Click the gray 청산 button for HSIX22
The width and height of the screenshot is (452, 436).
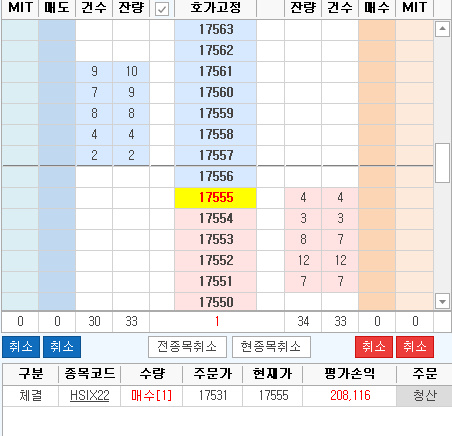(424, 396)
